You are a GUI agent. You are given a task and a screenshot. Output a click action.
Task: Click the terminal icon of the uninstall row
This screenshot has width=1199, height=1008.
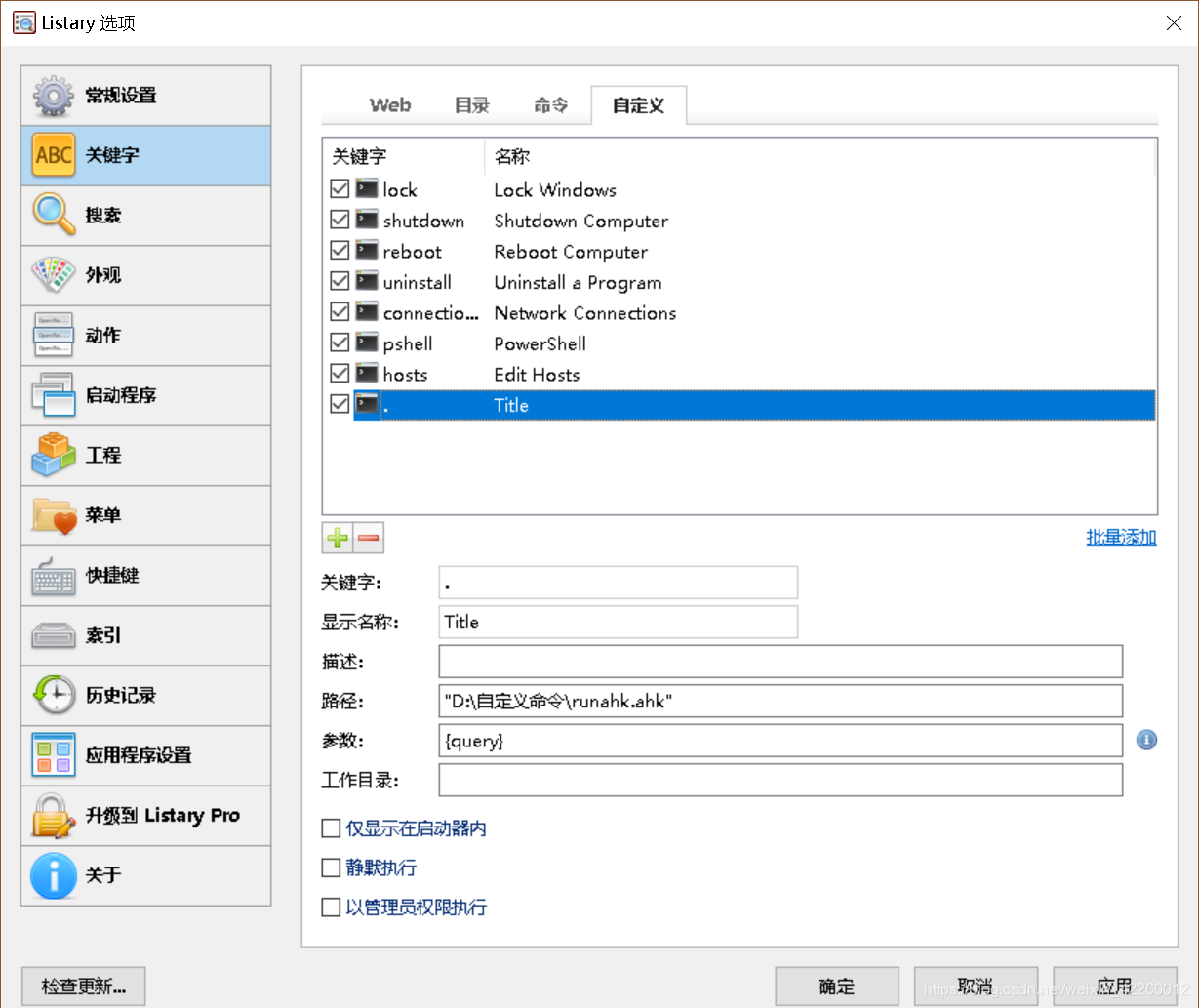click(366, 282)
